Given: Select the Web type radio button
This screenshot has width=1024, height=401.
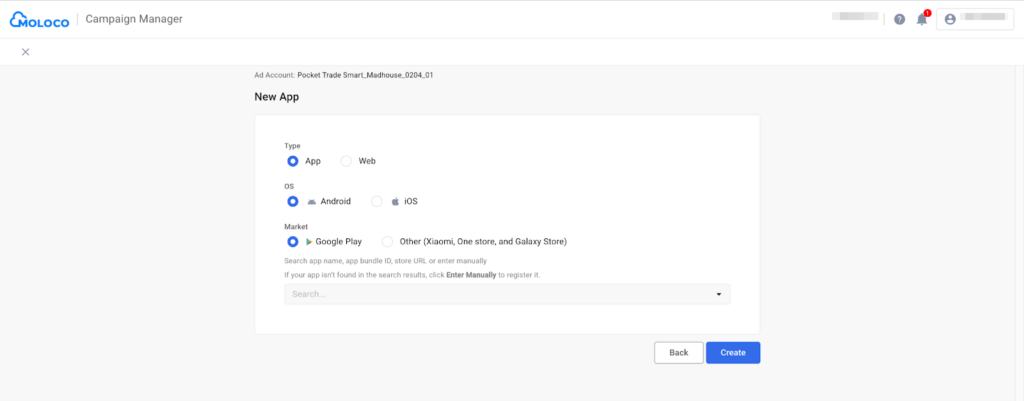Looking at the screenshot, I should point(347,160).
